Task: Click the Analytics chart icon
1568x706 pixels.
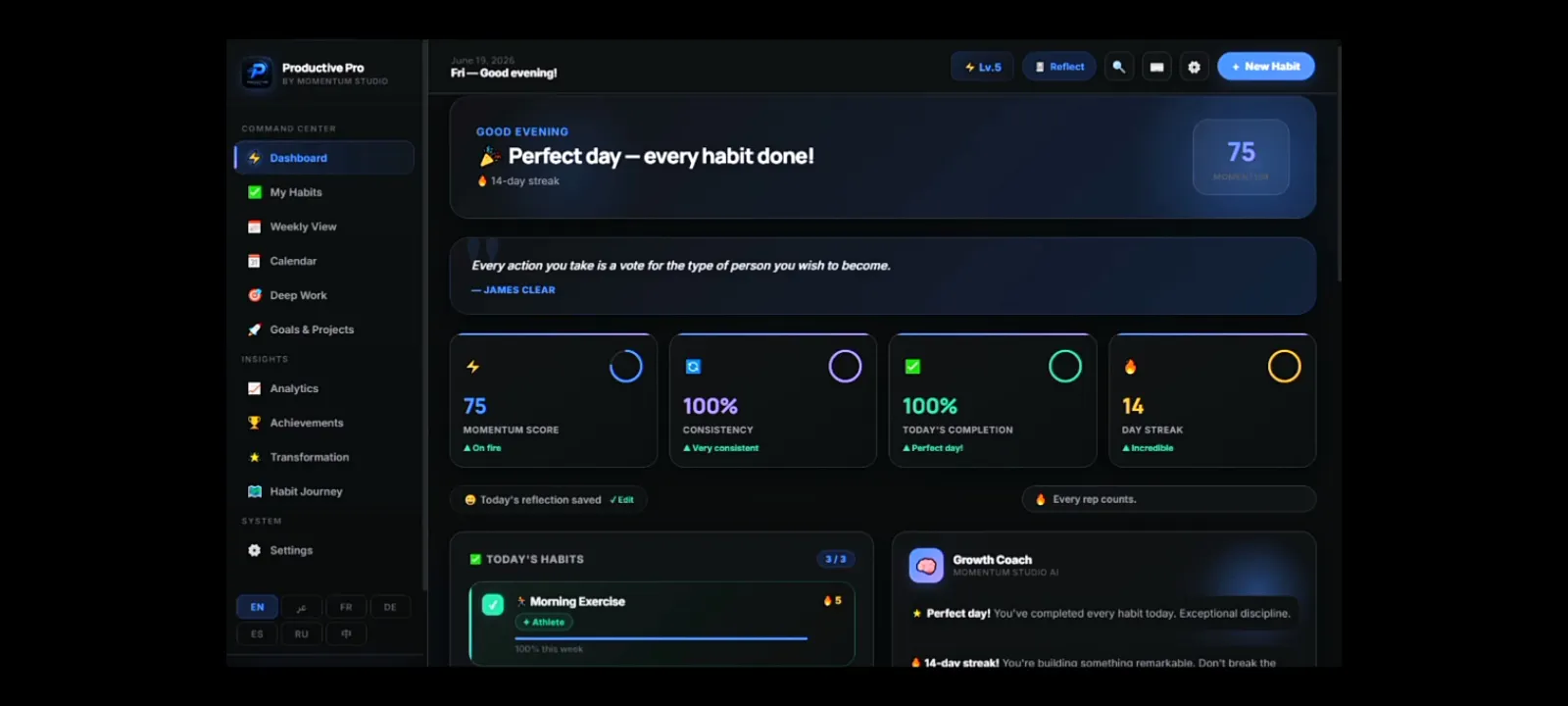Action: click(x=255, y=388)
